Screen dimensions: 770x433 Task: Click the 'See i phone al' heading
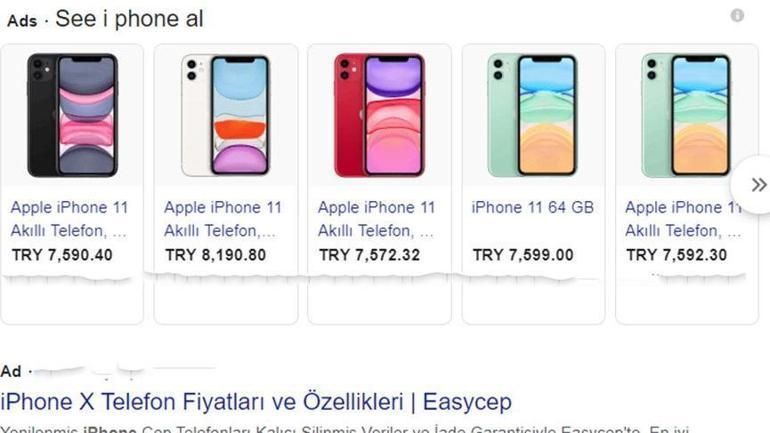click(129, 19)
